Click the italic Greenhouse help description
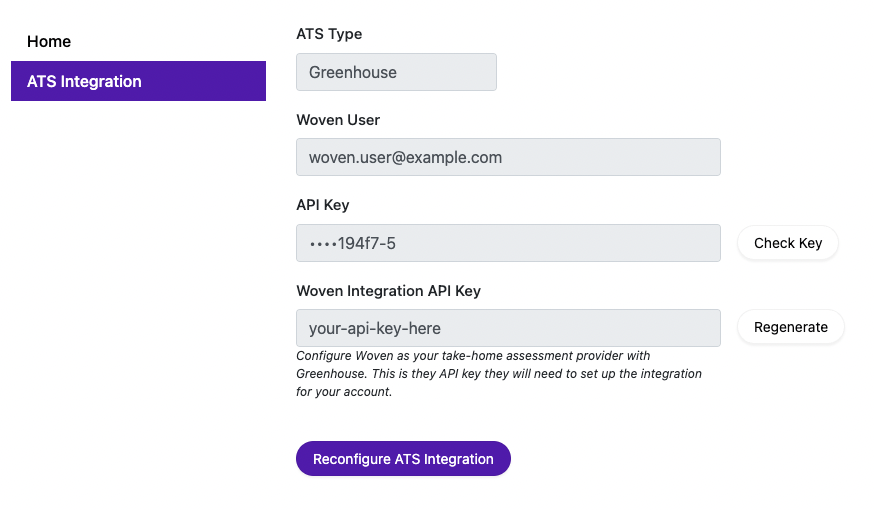Screen dimensions: 874x510 [499, 373]
